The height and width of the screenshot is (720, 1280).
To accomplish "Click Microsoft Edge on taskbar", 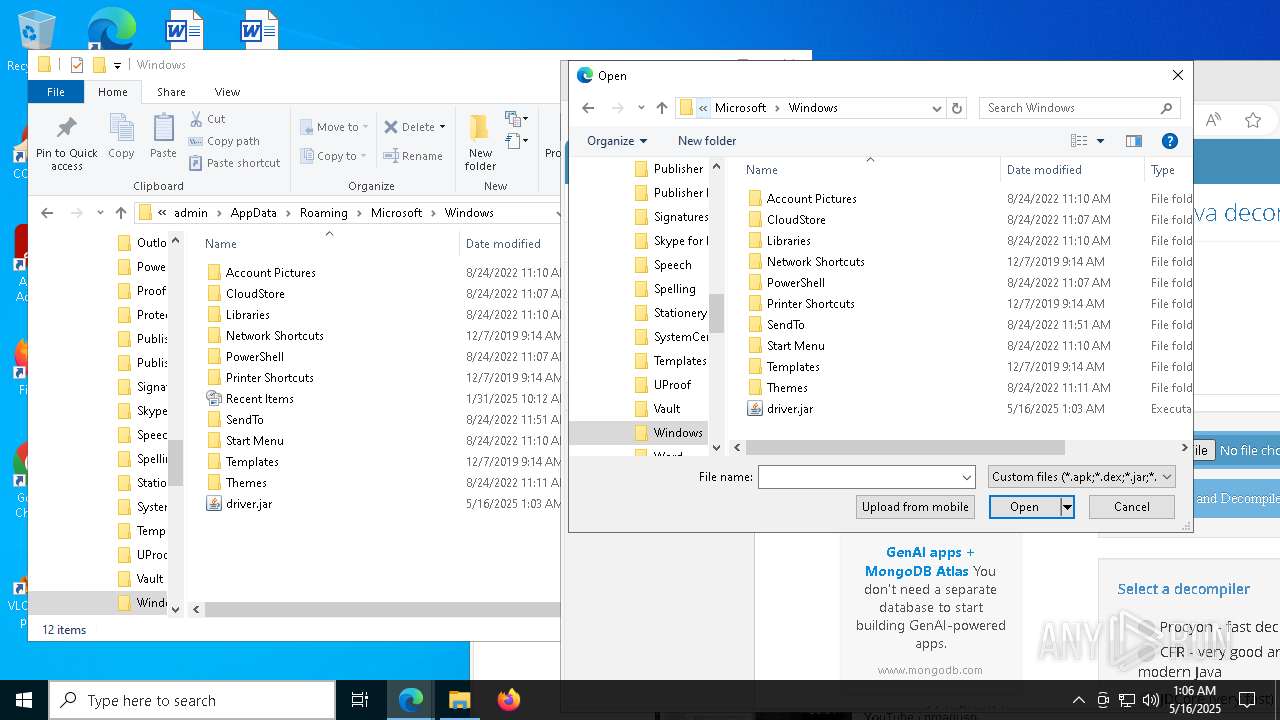I will pos(411,700).
